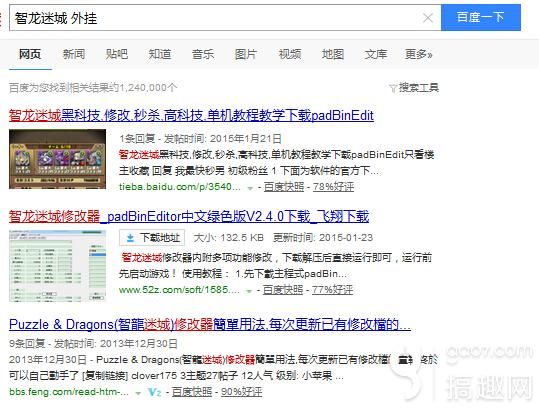The image size is (539, 409).
Task: Select text 更新时间: 2015-01-23
Action: coord(323,237)
